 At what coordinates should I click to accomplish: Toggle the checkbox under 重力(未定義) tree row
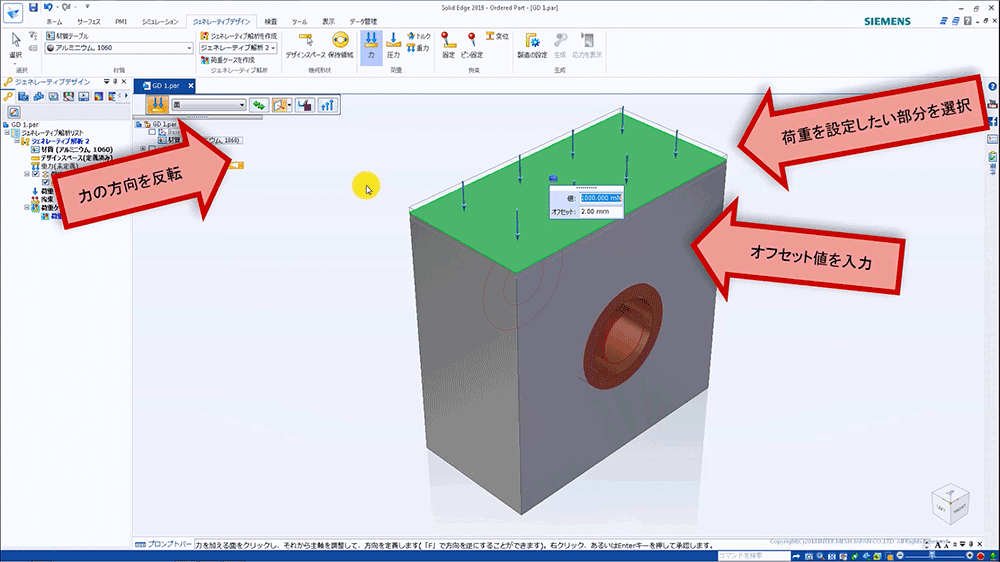pos(36,174)
